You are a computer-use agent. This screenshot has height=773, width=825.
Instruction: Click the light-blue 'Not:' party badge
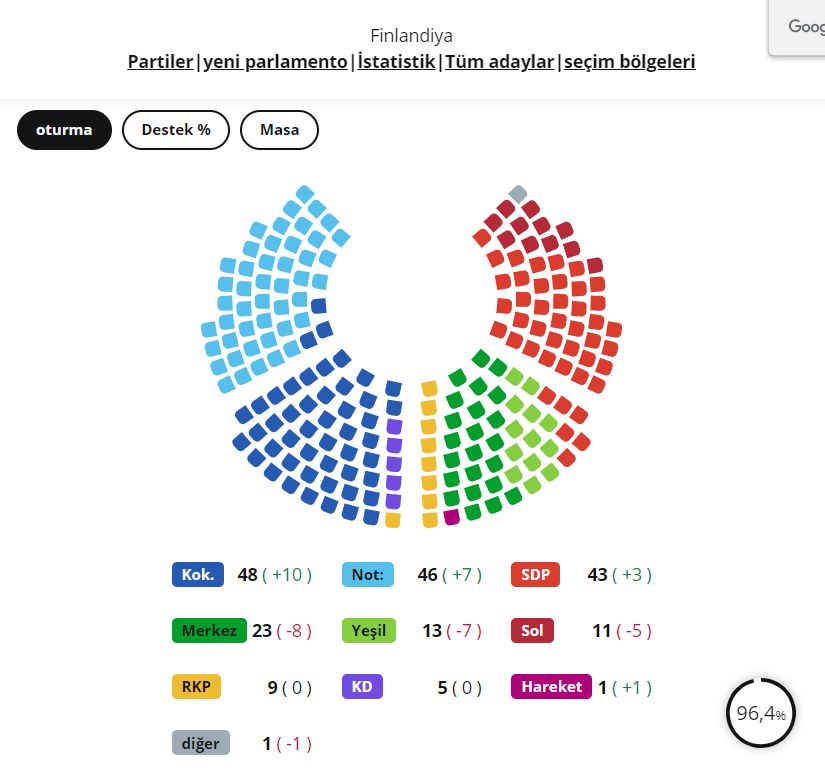(x=368, y=575)
